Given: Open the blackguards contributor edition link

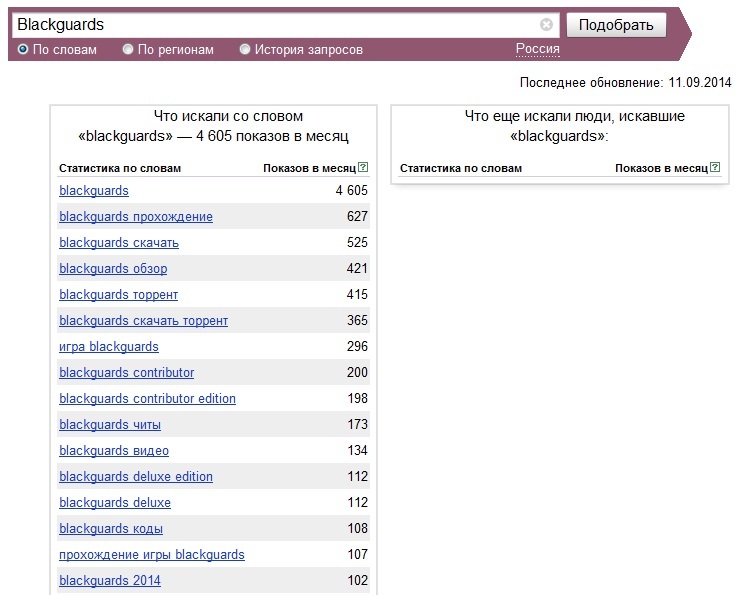Looking at the screenshot, I should [147, 399].
